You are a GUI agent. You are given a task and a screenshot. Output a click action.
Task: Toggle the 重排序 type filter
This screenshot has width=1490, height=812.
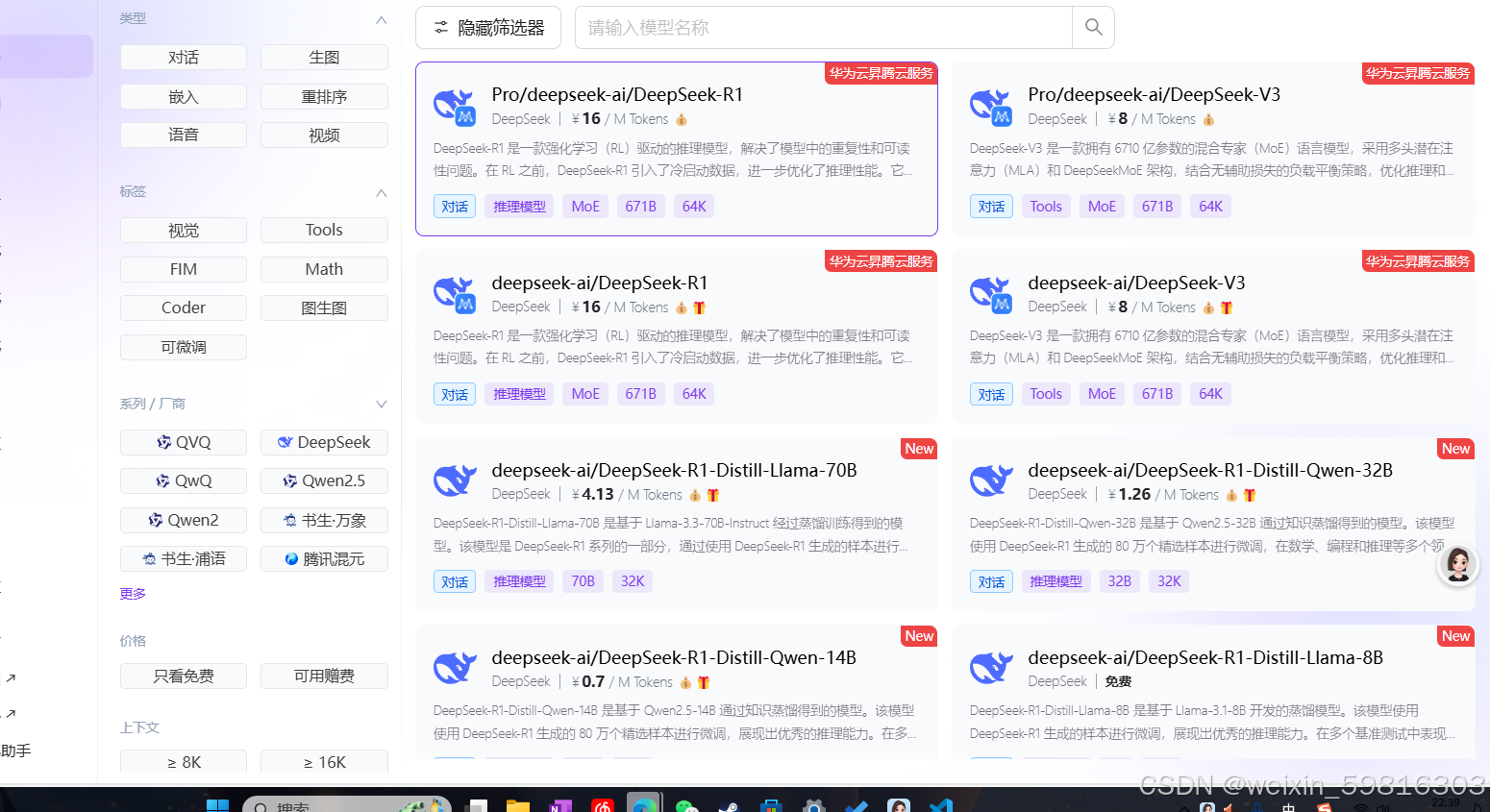(324, 97)
